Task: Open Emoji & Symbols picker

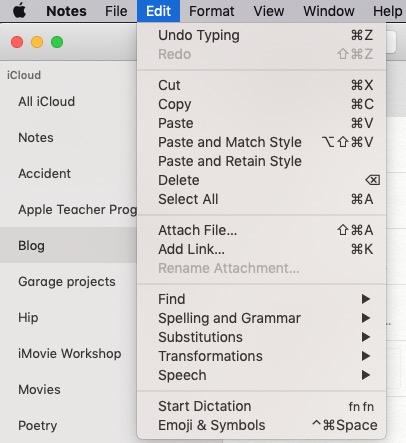Action: (262, 425)
